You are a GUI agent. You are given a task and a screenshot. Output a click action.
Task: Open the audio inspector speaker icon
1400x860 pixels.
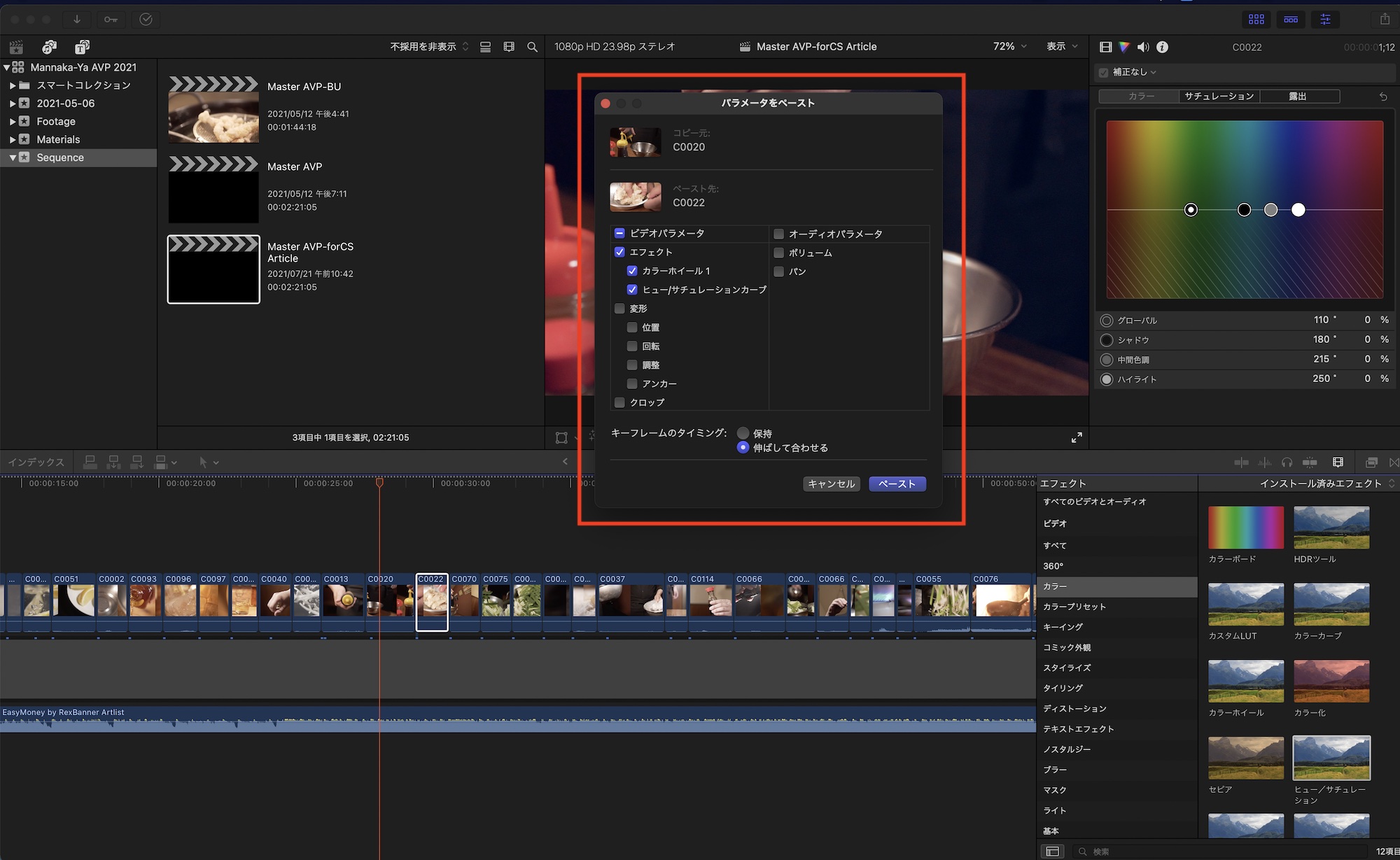tap(1143, 47)
